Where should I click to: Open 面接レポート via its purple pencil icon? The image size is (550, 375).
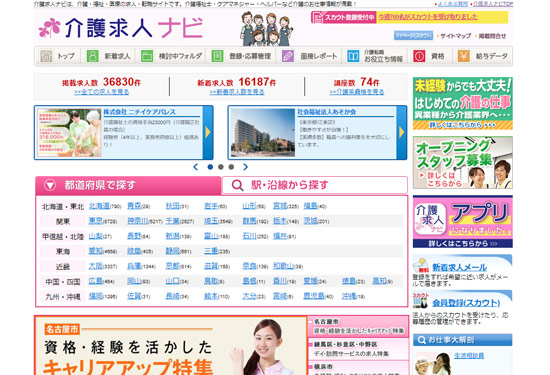click(288, 56)
